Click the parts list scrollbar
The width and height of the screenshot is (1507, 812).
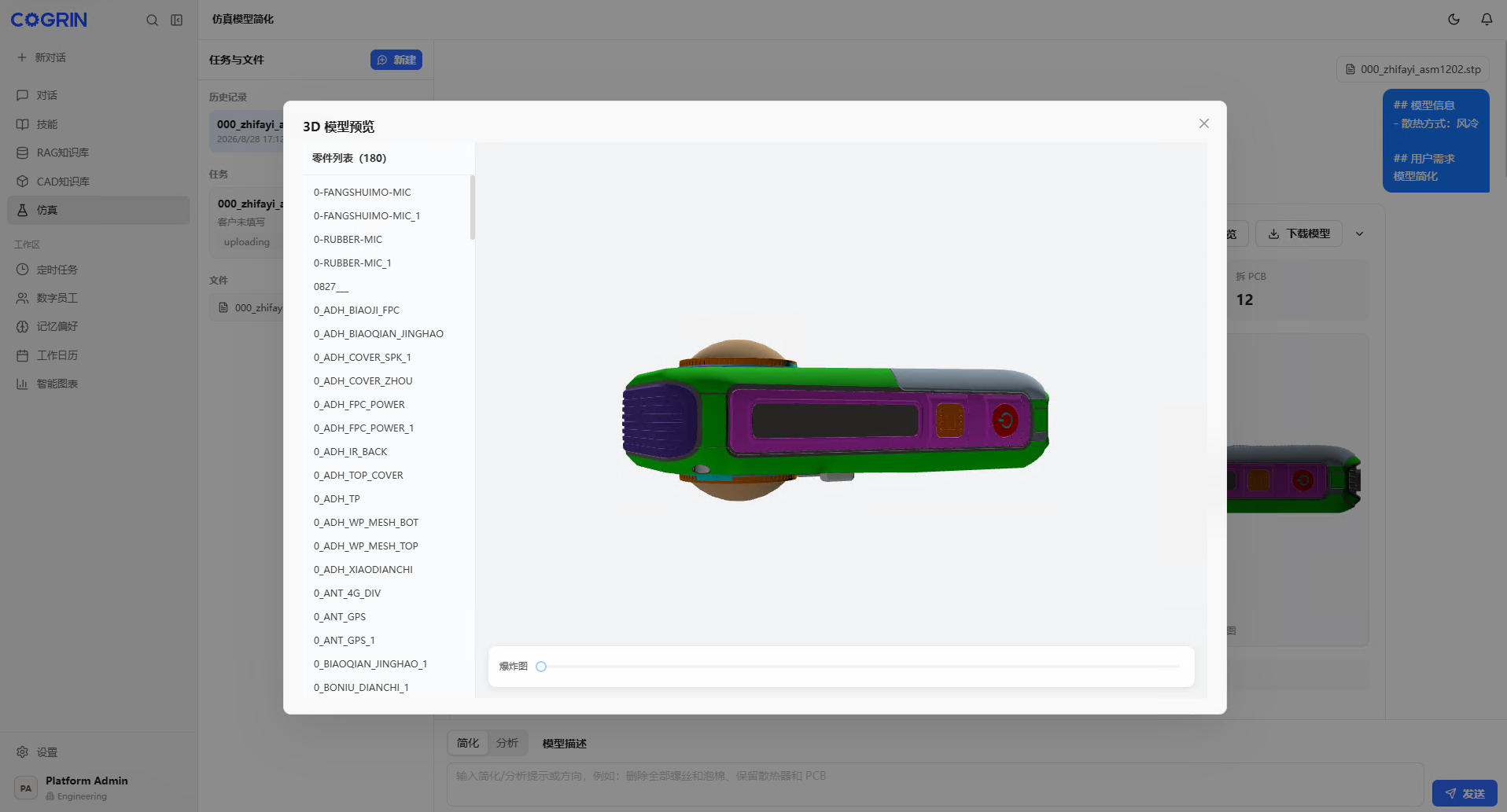tap(473, 208)
